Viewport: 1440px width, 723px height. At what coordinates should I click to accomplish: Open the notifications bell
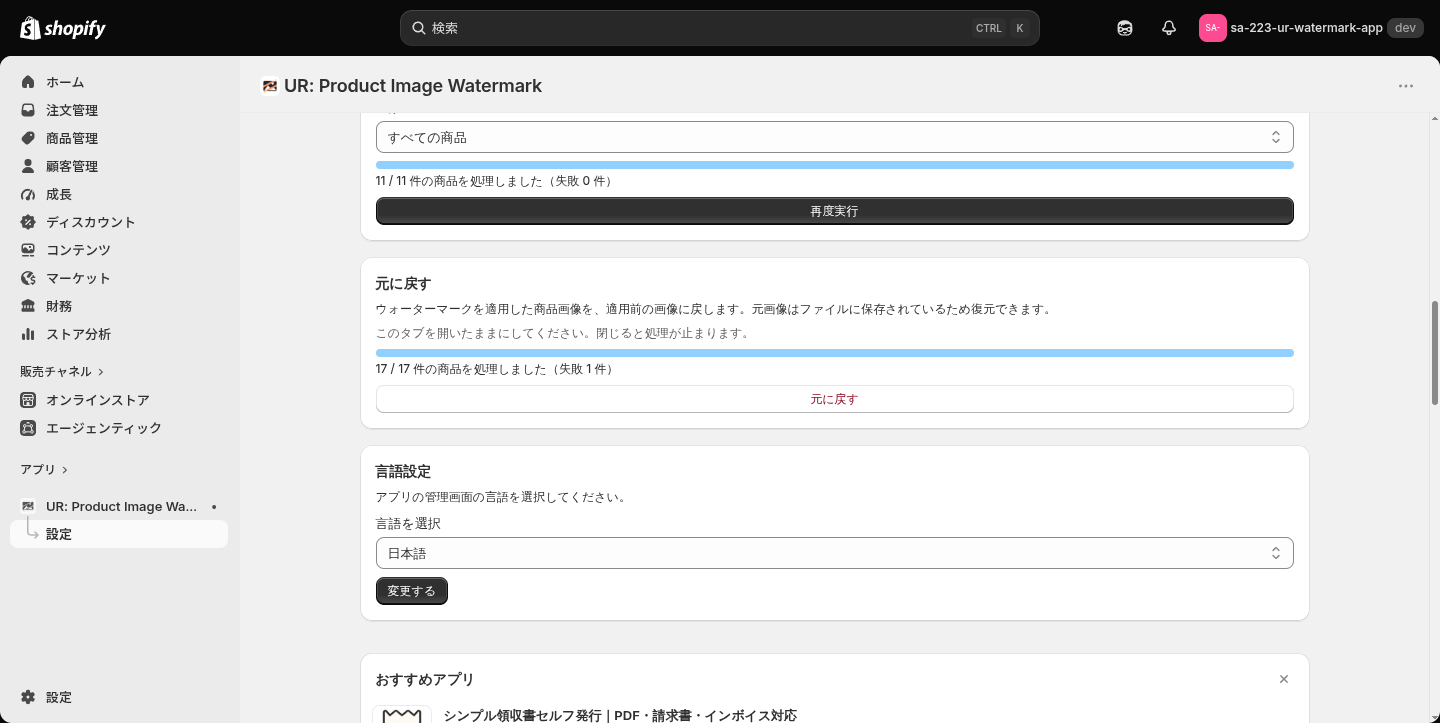point(1169,28)
